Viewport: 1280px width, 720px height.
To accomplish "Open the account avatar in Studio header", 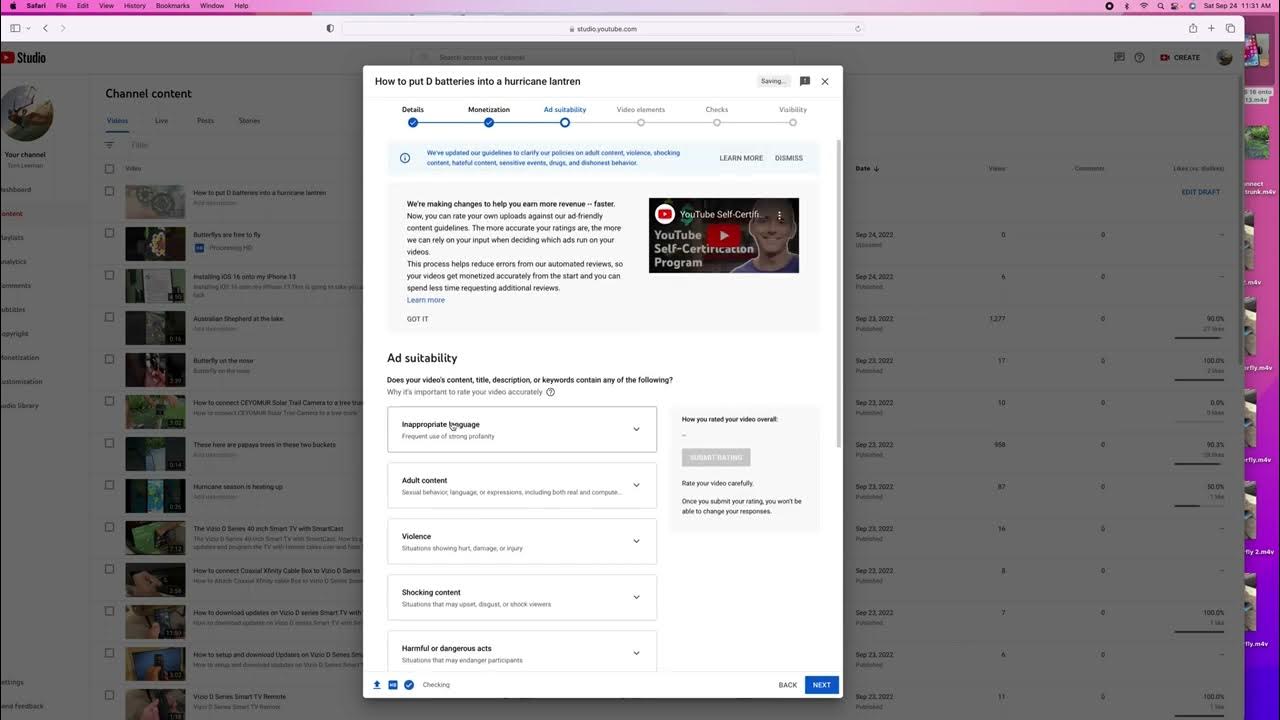I will click(1225, 57).
